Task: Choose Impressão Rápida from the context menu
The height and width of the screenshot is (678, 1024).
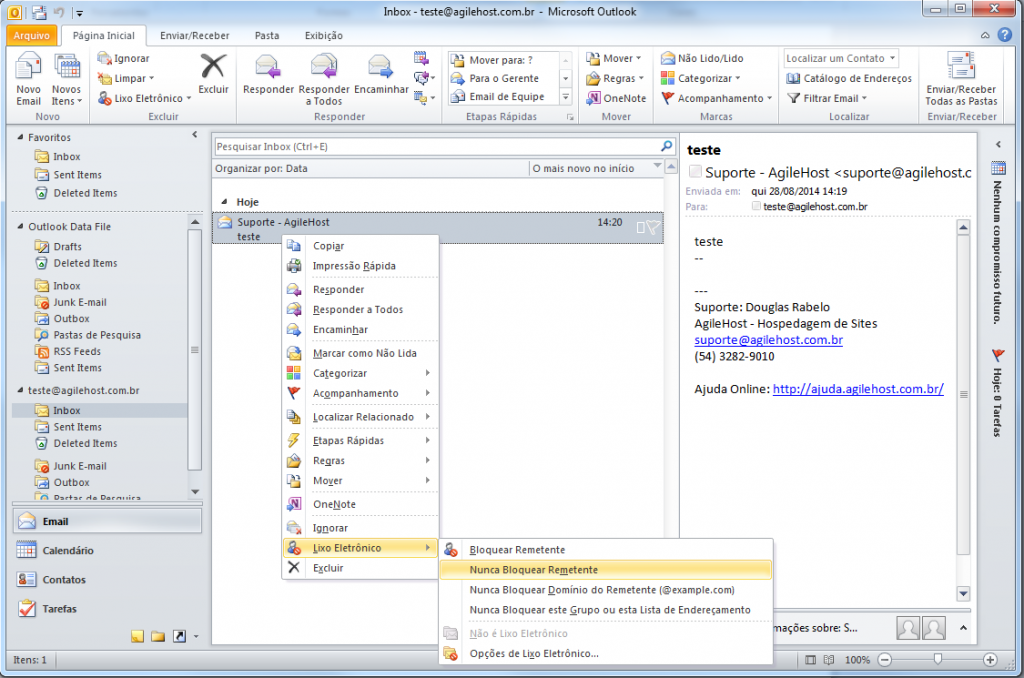Action: coord(360,266)
